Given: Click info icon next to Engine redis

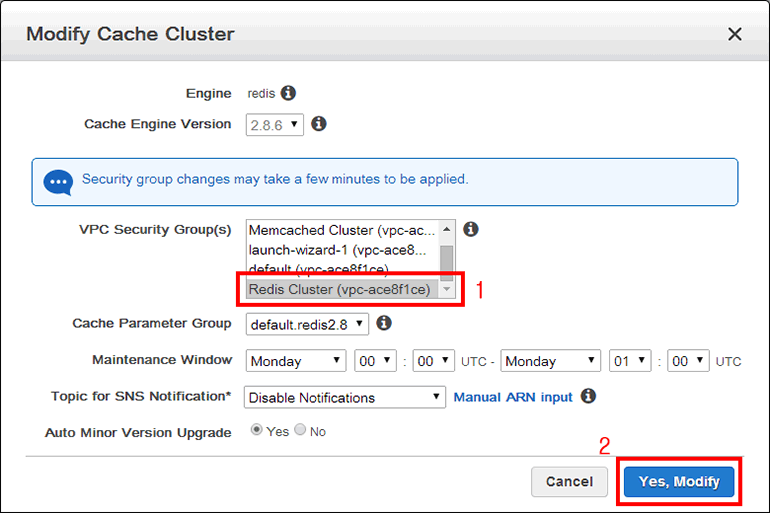Looking at the screenshot, I should click(x=288, y=93).
